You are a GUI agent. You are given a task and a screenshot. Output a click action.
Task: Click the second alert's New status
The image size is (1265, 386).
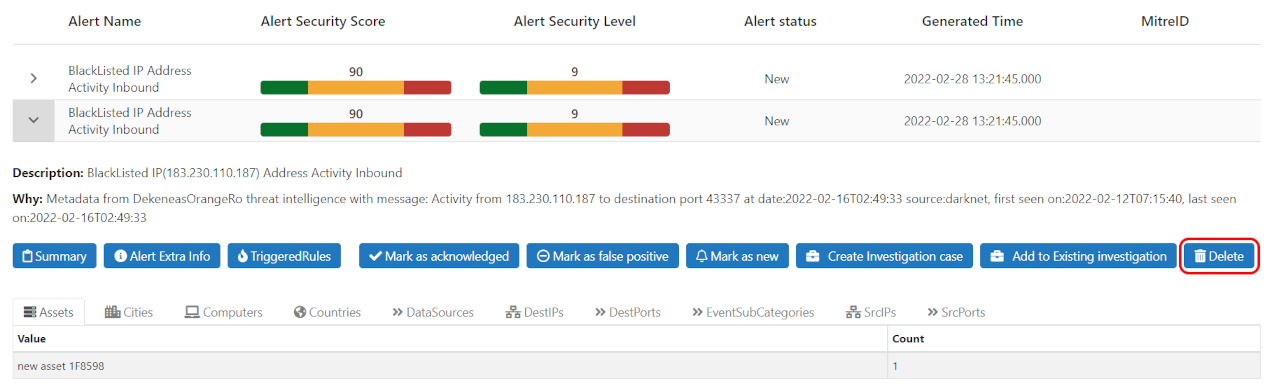[x=777, y=121]
